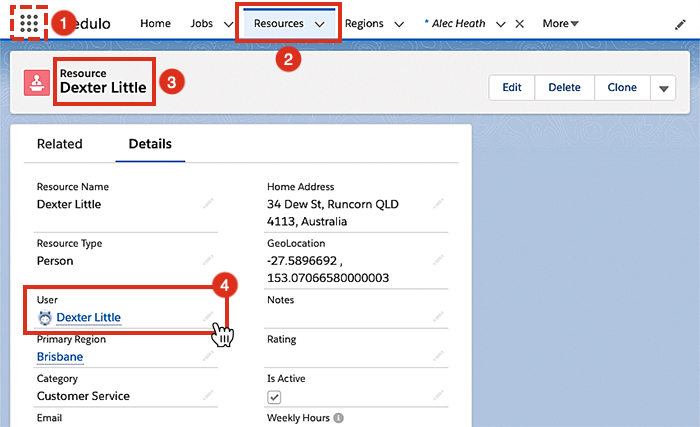The image size is (700, 427).
Task: Click the Weekly Hours info icon
Action: point(339,418)
